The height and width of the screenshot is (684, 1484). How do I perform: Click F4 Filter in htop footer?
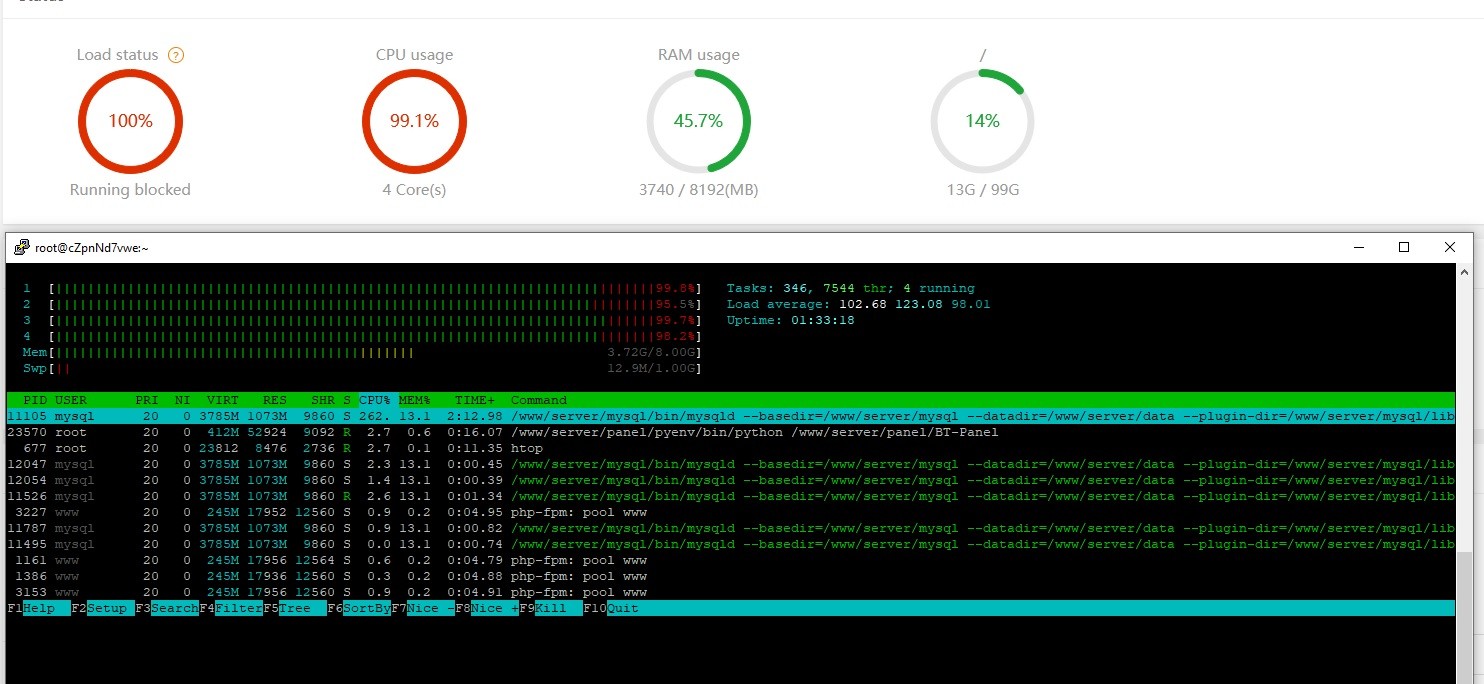click(237, 608)
